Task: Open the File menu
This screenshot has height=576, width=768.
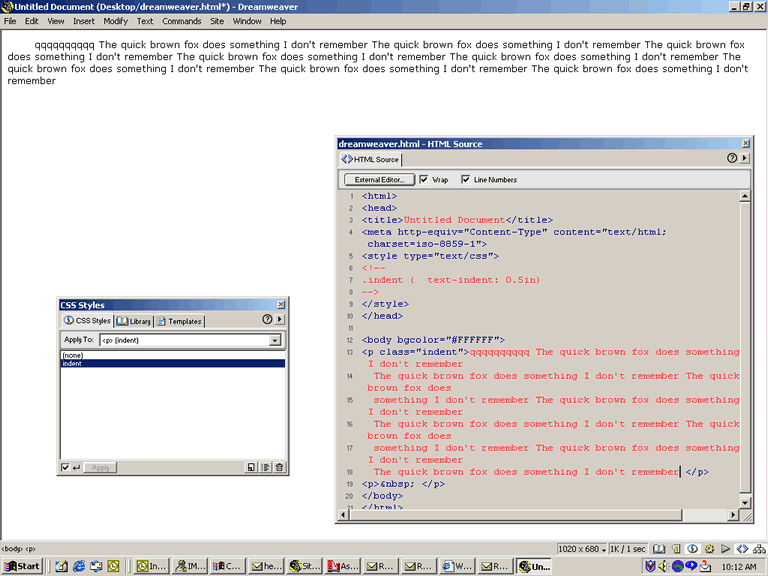Action: pos(10,21)
